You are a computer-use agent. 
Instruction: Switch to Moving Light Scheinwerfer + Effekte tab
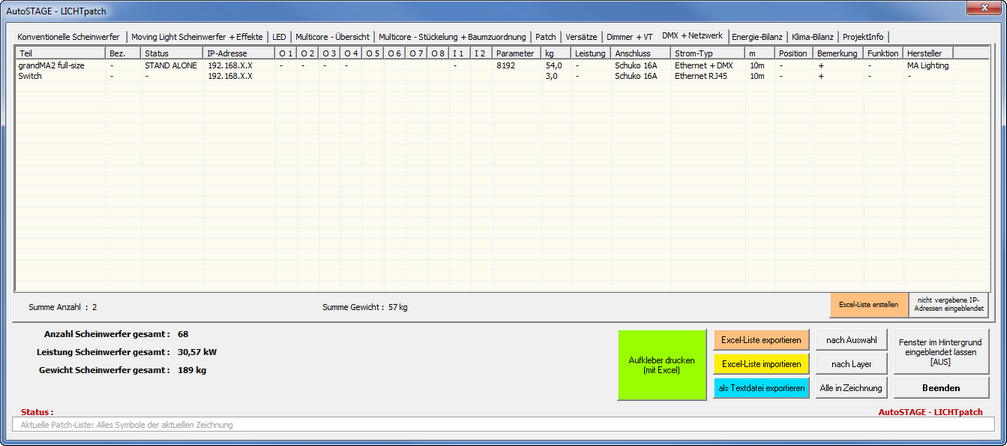pyautogui.click(x=197, y=37)
